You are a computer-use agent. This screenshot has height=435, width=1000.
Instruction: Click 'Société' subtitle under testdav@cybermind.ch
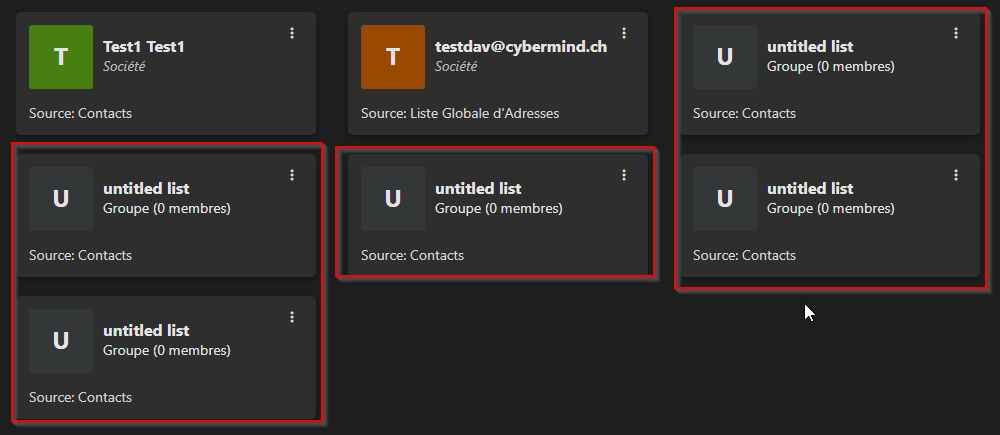click(457, 66)
